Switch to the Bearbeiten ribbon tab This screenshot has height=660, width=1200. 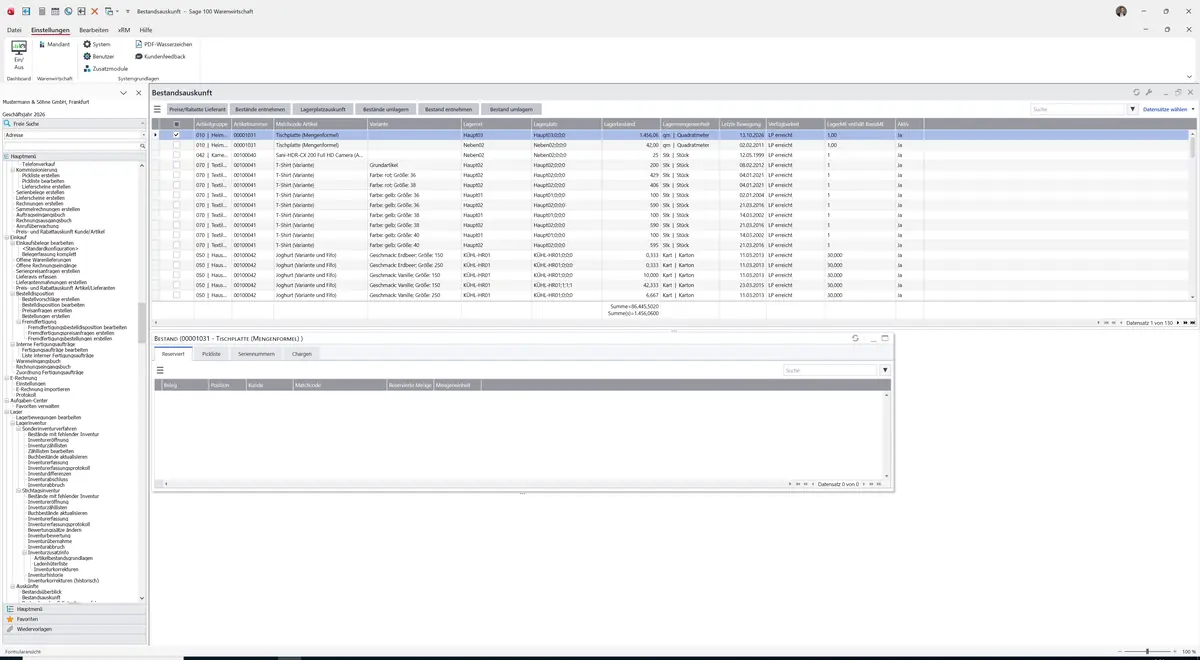[94, 30]
